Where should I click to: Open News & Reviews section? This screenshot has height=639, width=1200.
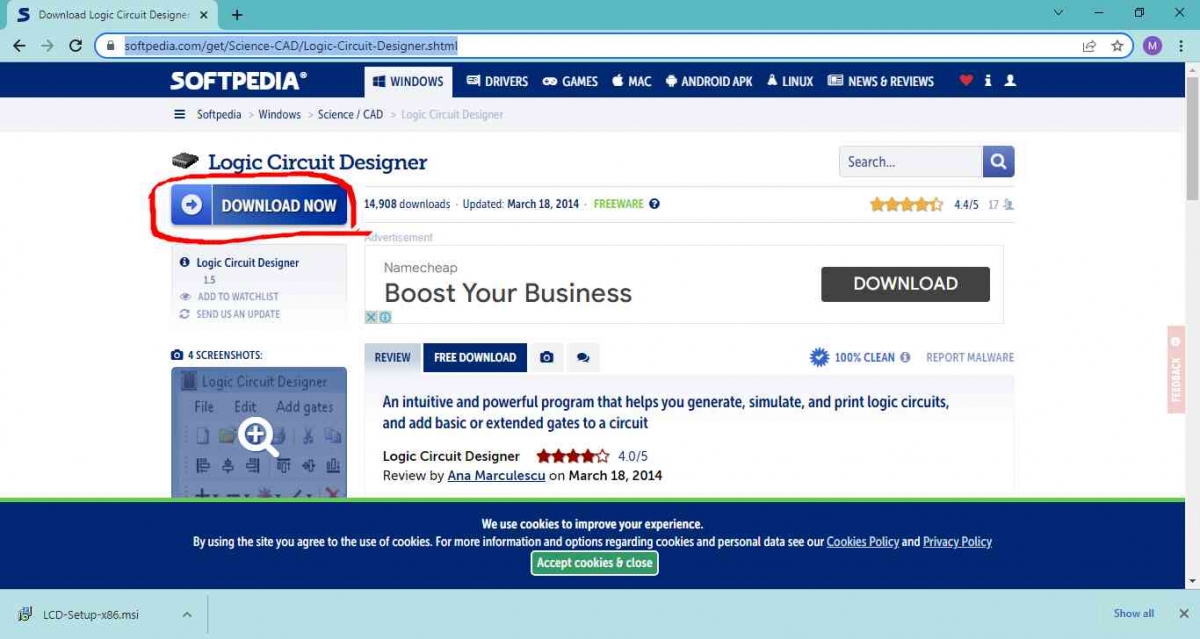[881, 82]
